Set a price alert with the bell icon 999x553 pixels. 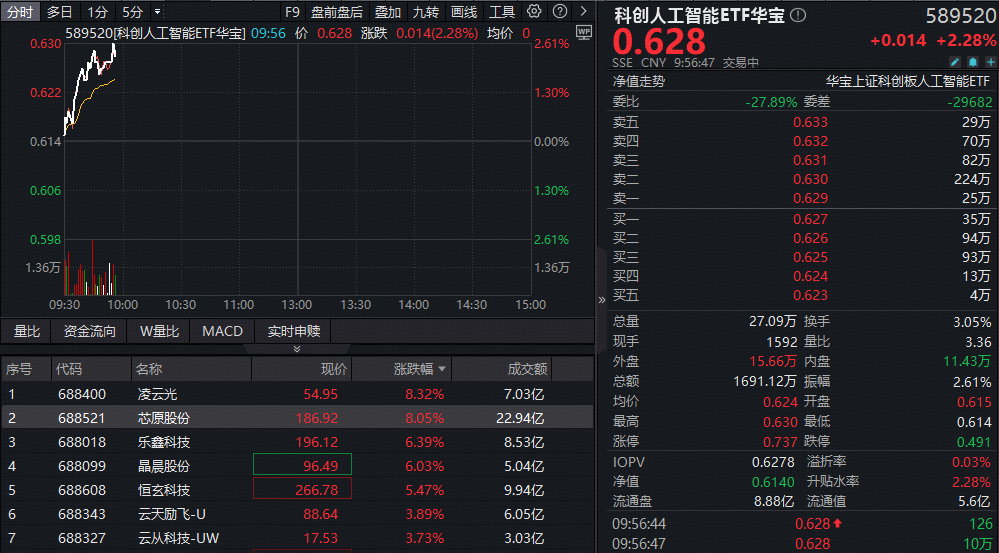[972, 62]
